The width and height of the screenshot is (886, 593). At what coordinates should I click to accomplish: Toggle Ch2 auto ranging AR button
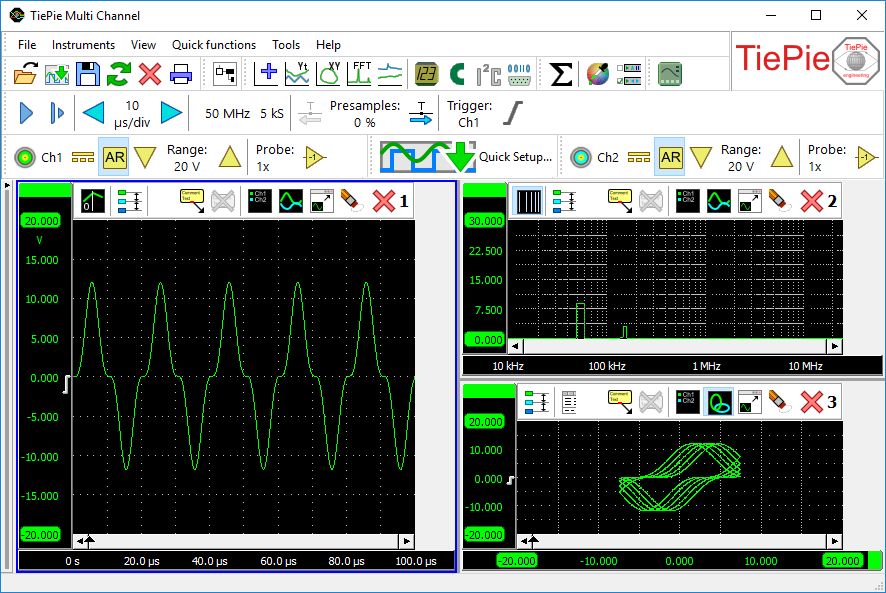point(670,157)
